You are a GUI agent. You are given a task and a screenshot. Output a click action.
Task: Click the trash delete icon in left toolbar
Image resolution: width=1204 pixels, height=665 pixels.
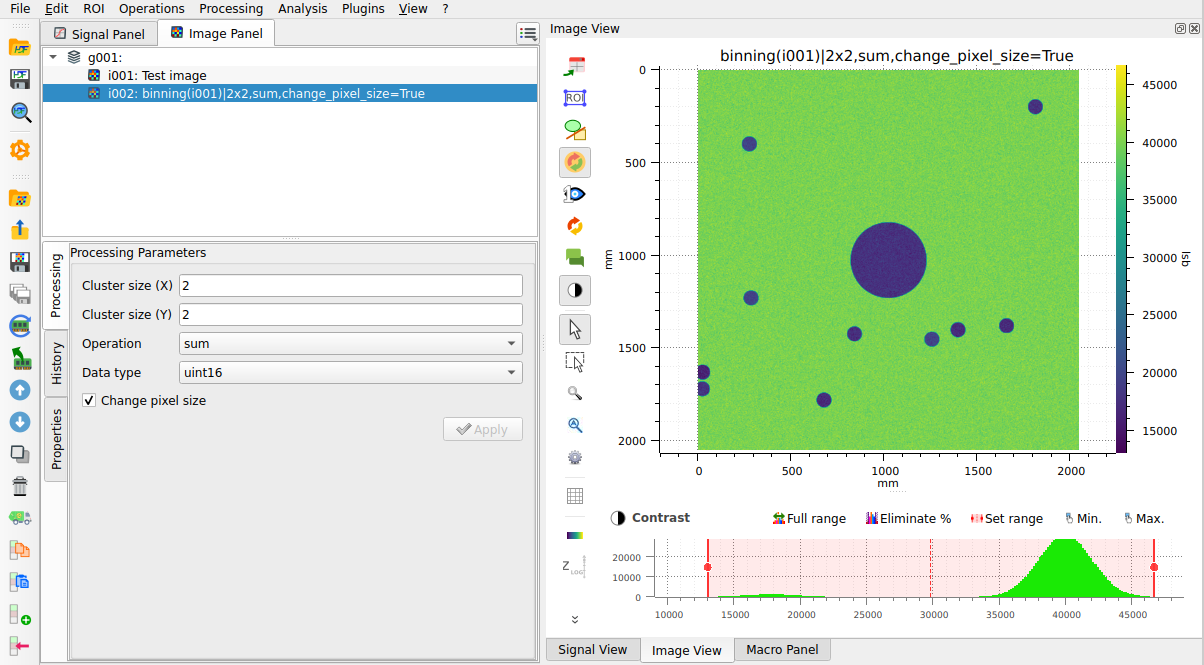20,486
